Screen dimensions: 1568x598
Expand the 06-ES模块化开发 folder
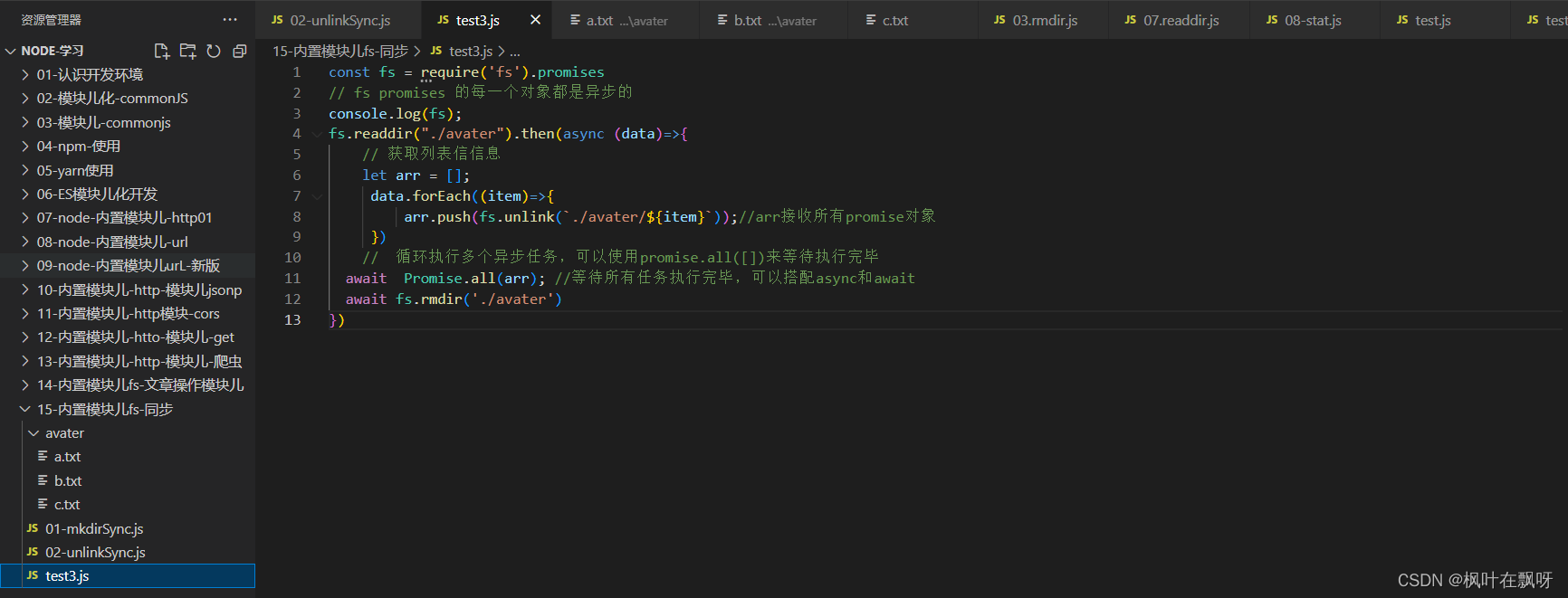(25, 194)
